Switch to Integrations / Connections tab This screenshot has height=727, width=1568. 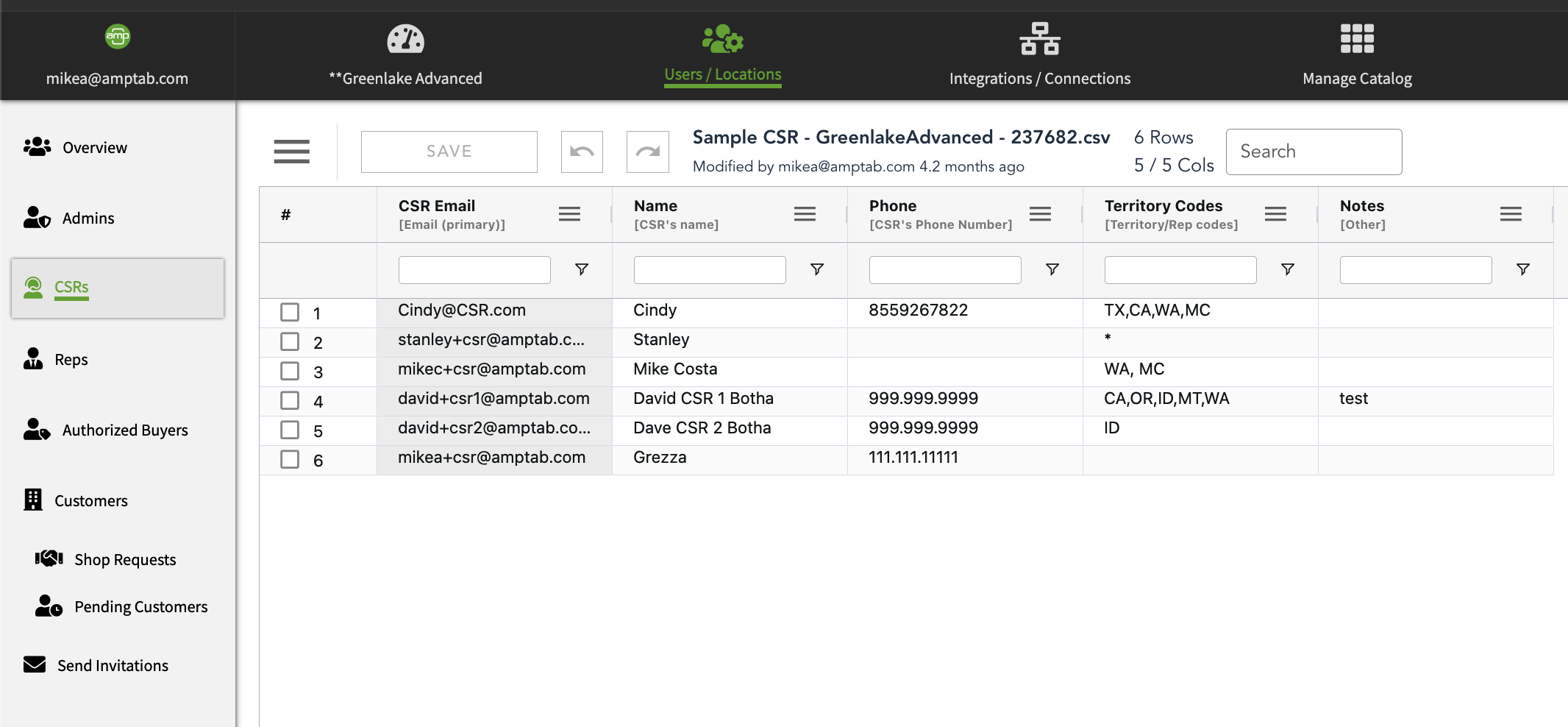pyautogui.click(x=1040, y=78)
